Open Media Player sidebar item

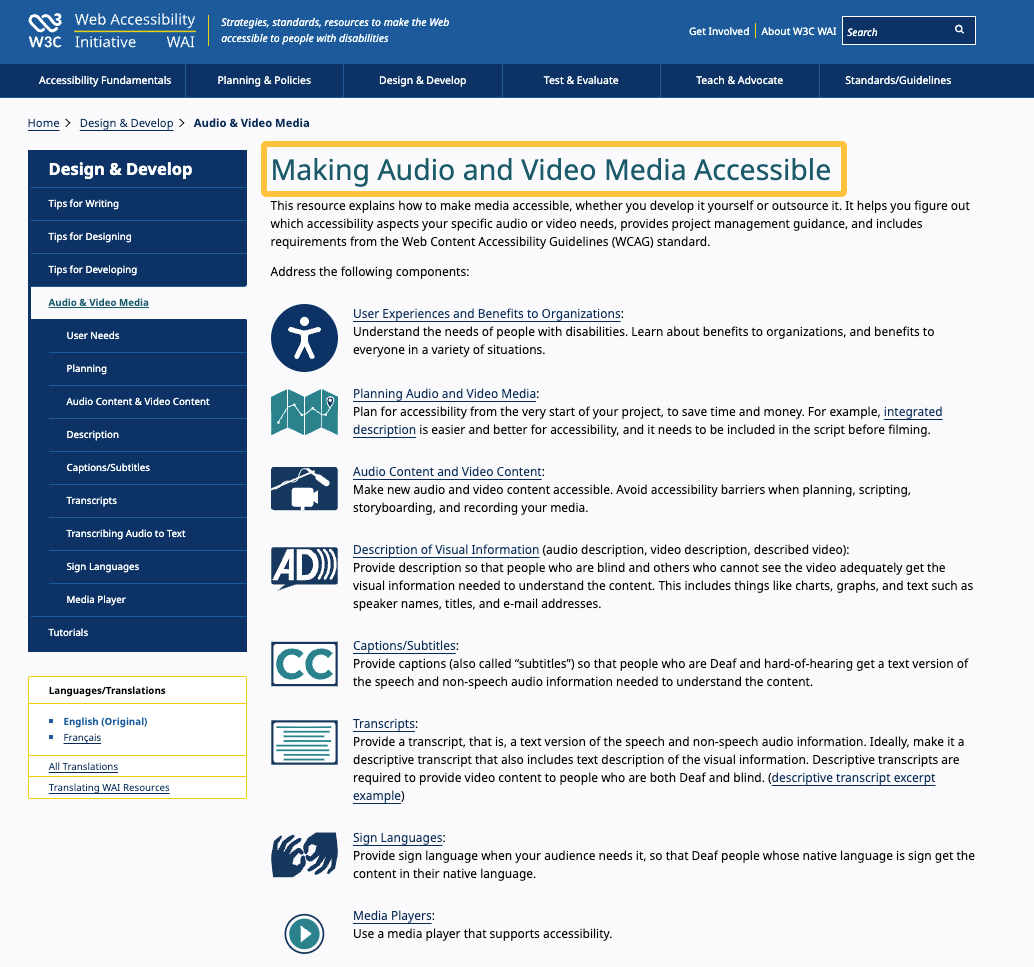[148, 600]
